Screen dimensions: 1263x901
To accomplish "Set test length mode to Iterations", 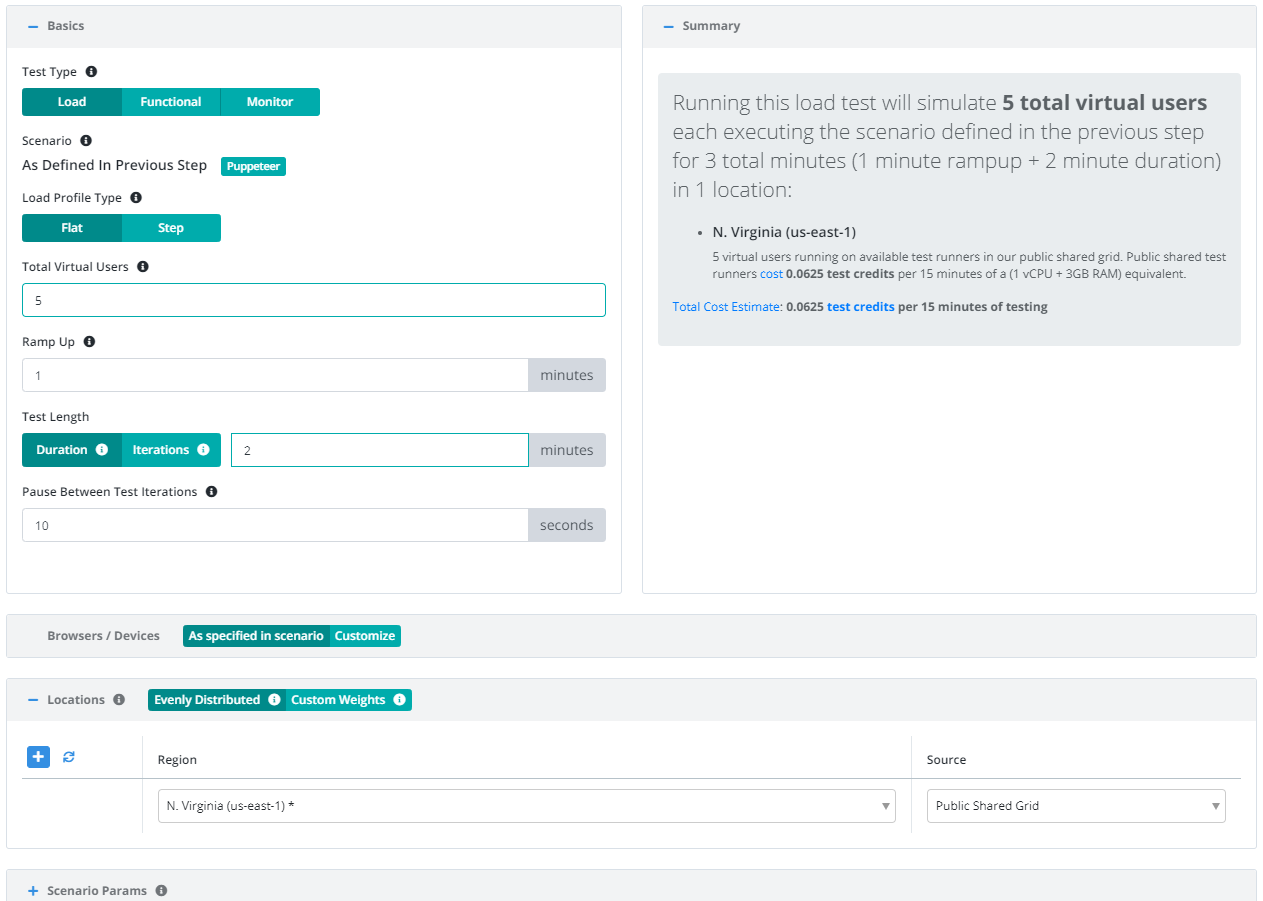I will 171,450.
